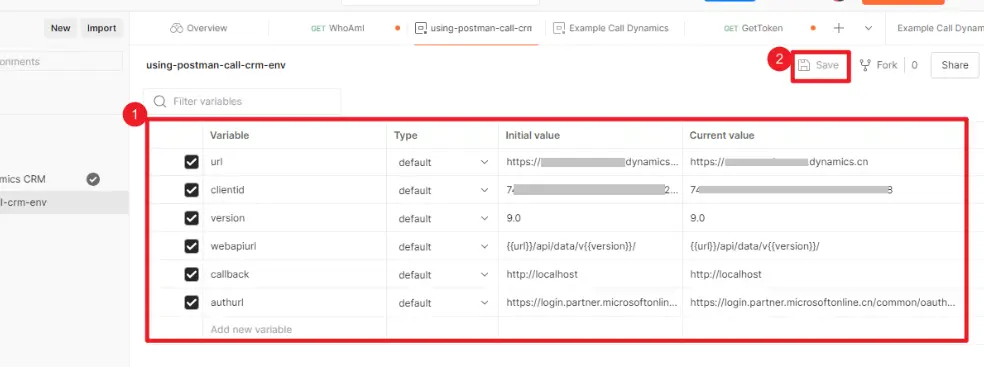
Task: Click the clientid variable name cell
Action: [x=294, y=190]
